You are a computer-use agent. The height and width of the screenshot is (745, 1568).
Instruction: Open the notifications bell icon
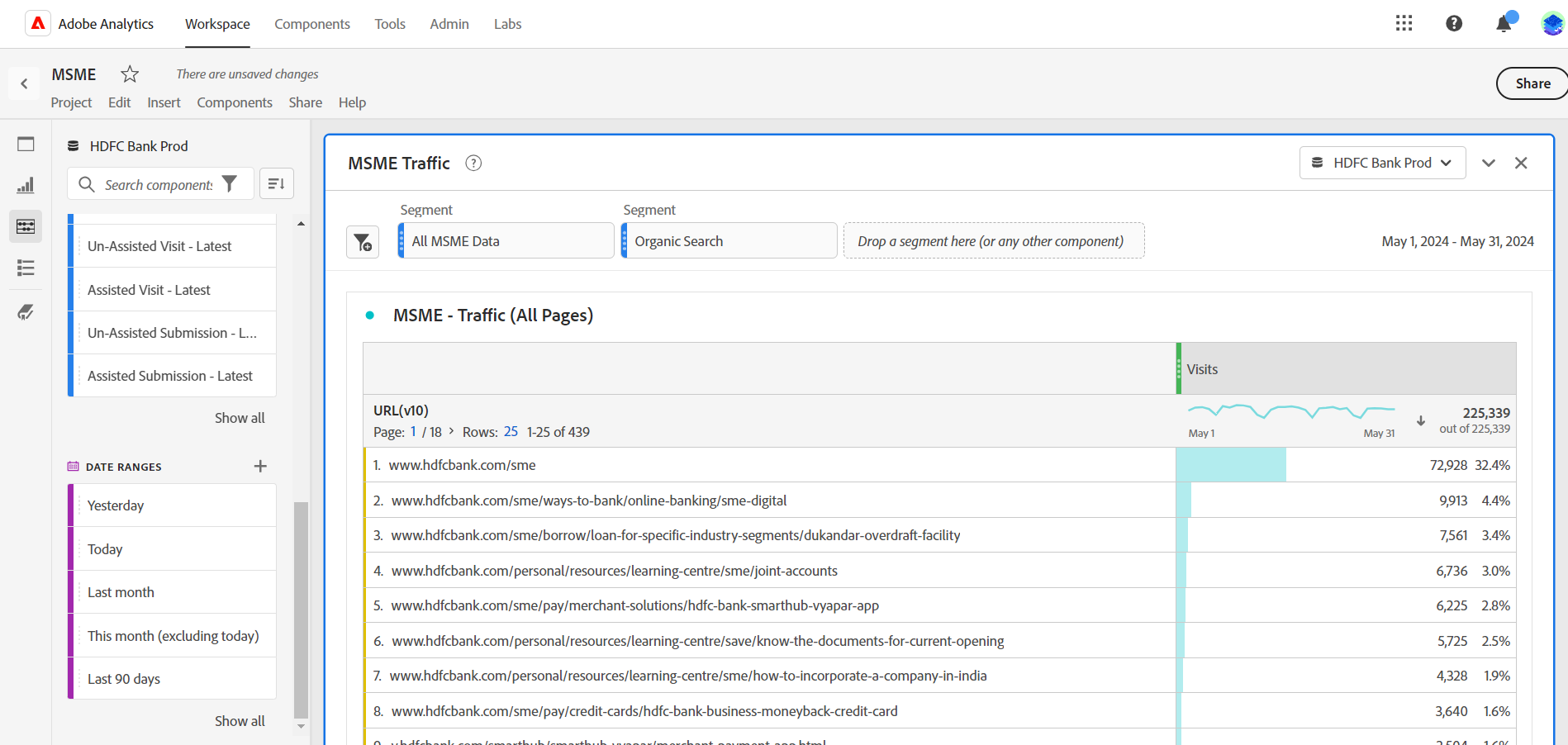(1504, 23)
